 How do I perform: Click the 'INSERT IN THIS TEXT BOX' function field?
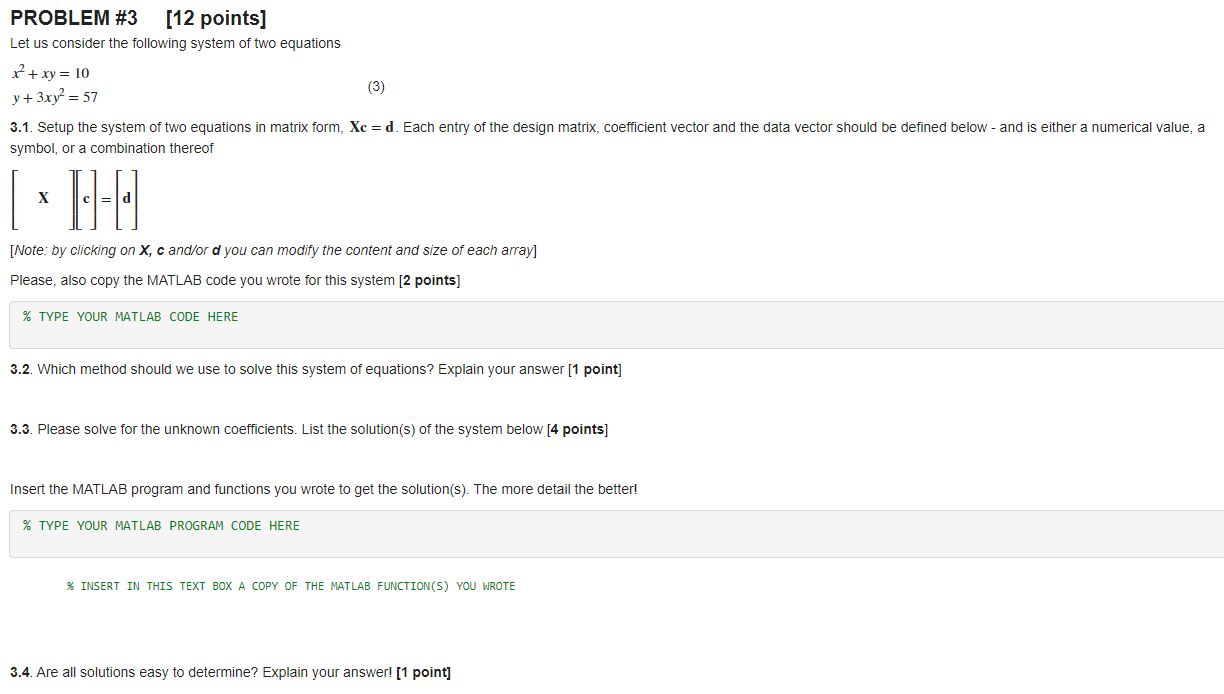pyautogui.click(x=291, y=586)
